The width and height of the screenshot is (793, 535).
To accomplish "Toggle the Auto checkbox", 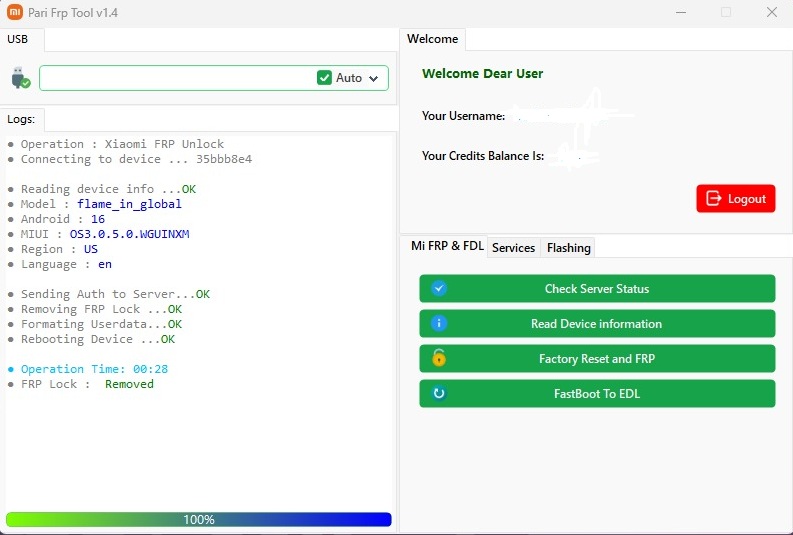I will click(324, 78).
